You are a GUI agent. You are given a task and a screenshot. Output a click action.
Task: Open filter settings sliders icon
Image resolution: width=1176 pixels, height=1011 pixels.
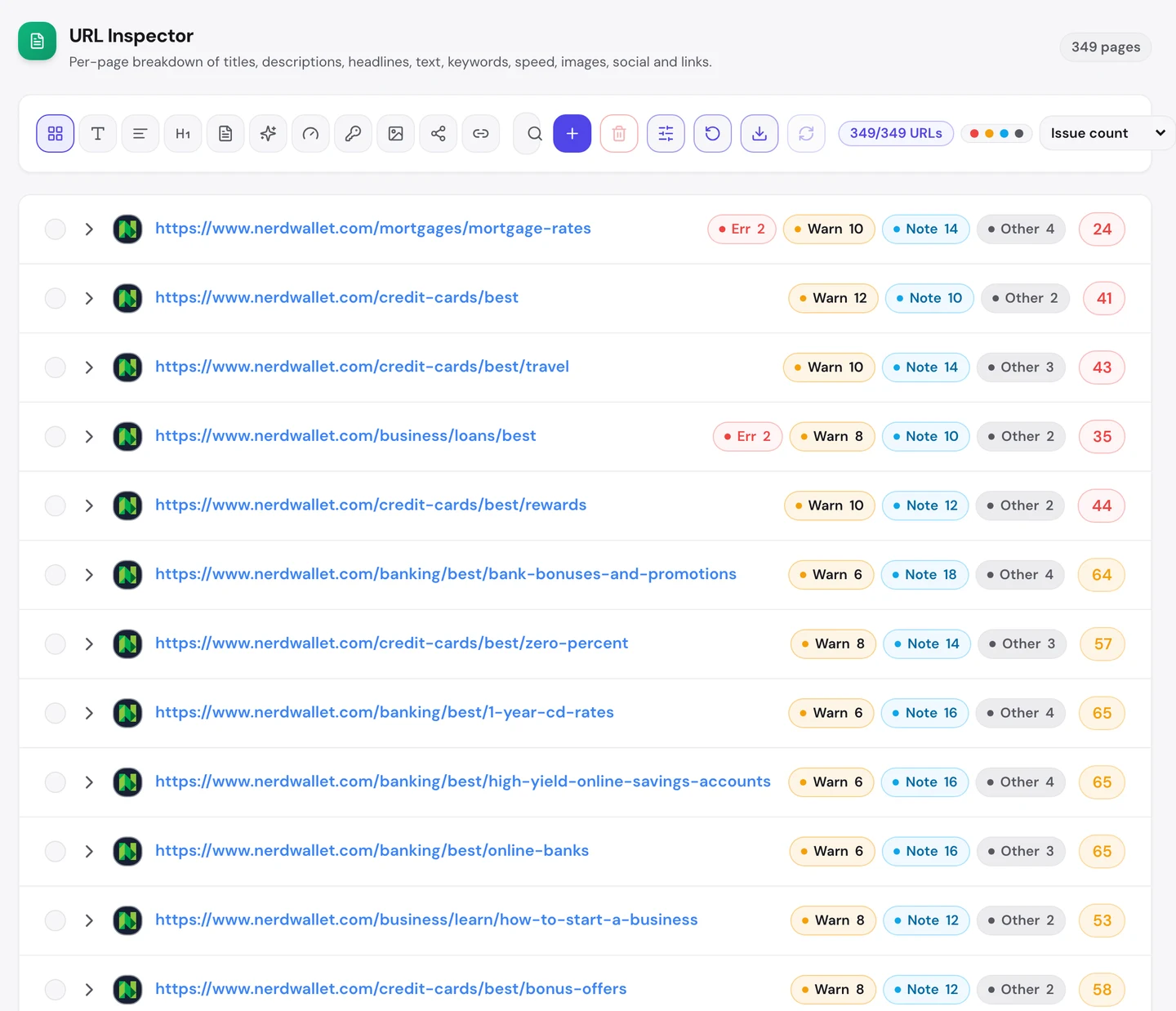666,133
